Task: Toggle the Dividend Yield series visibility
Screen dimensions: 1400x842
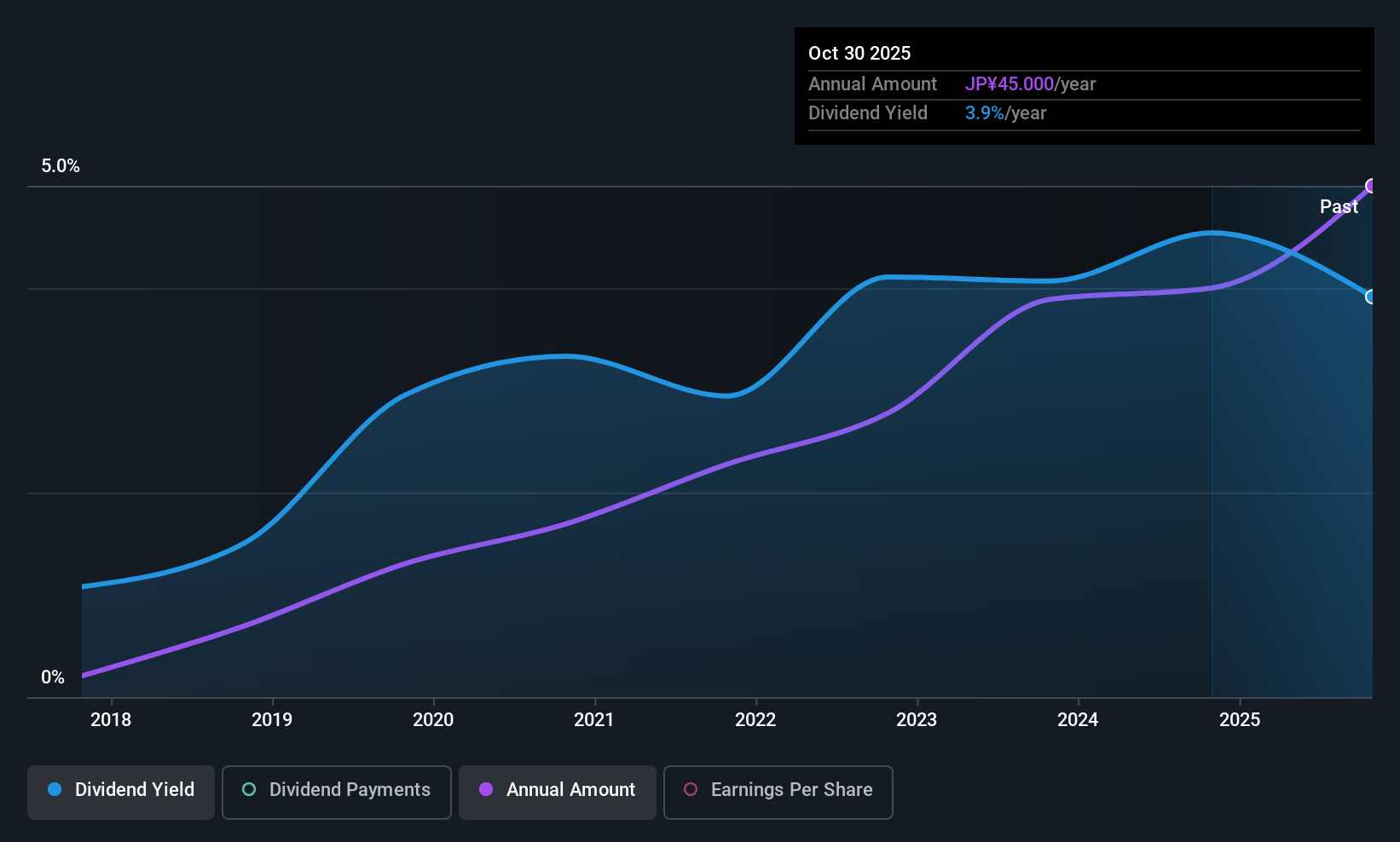Action: [120, 790]
